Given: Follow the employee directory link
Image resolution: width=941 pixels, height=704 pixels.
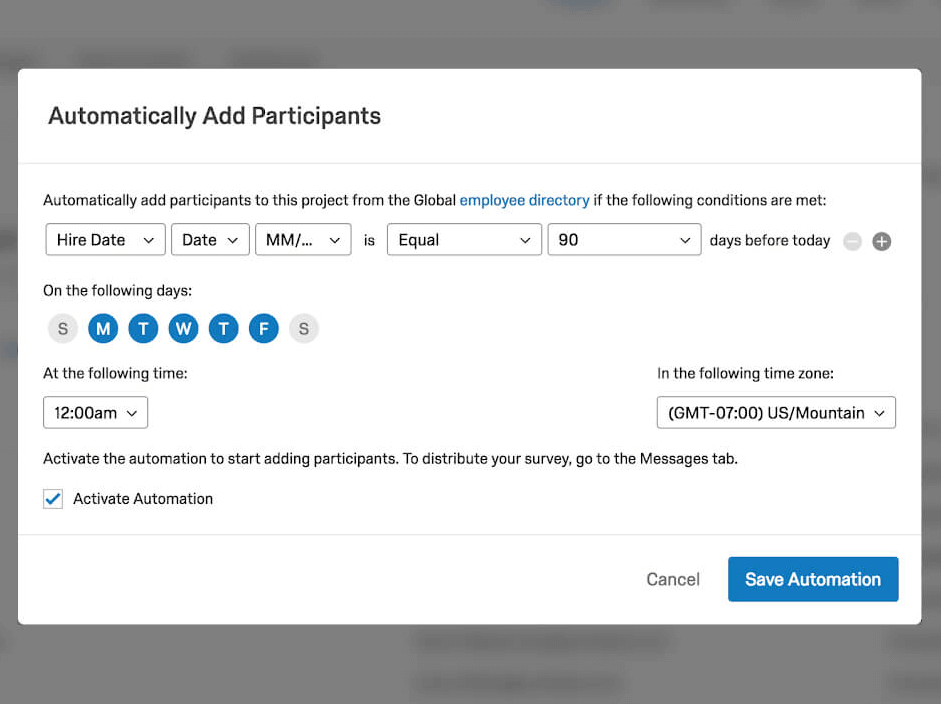Looking at the screenshot, I should [x=525, y=200].
